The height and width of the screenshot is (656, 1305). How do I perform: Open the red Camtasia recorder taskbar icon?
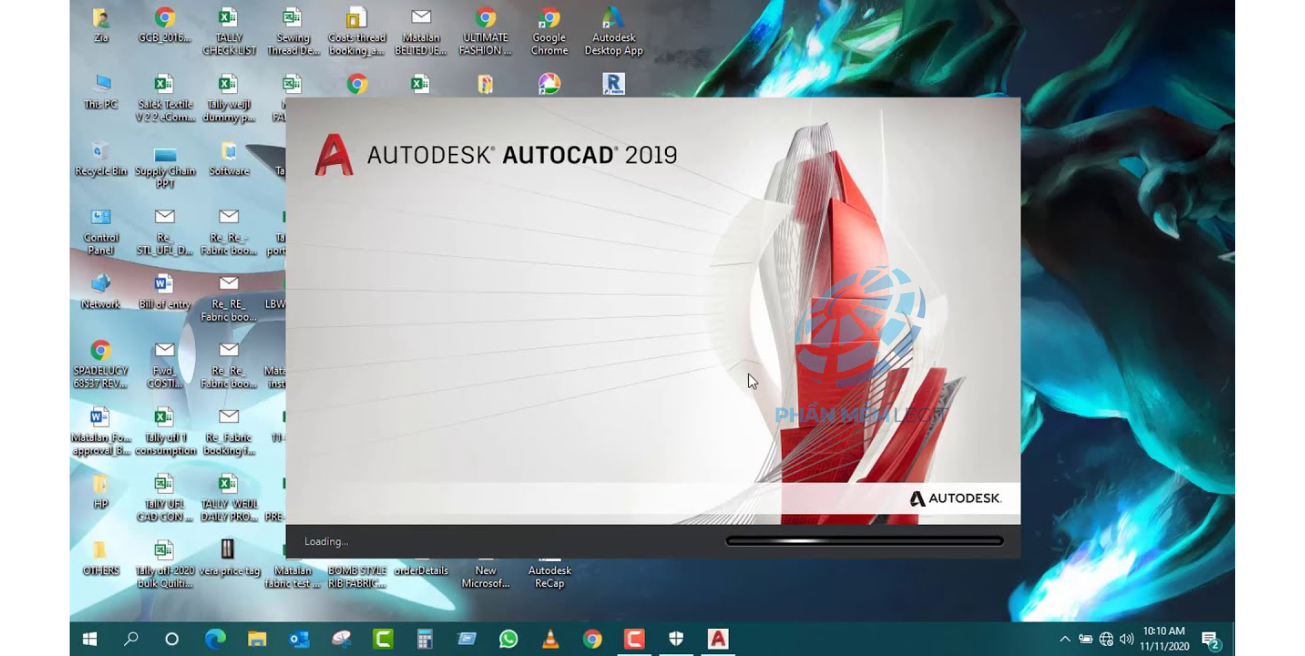click(634, 639)
